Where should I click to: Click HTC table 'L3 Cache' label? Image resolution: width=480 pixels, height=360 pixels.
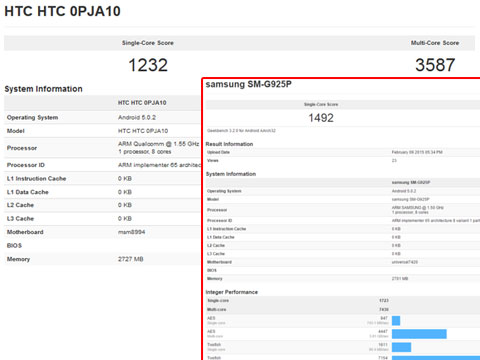pyautogui.click(x=20, y=219)
